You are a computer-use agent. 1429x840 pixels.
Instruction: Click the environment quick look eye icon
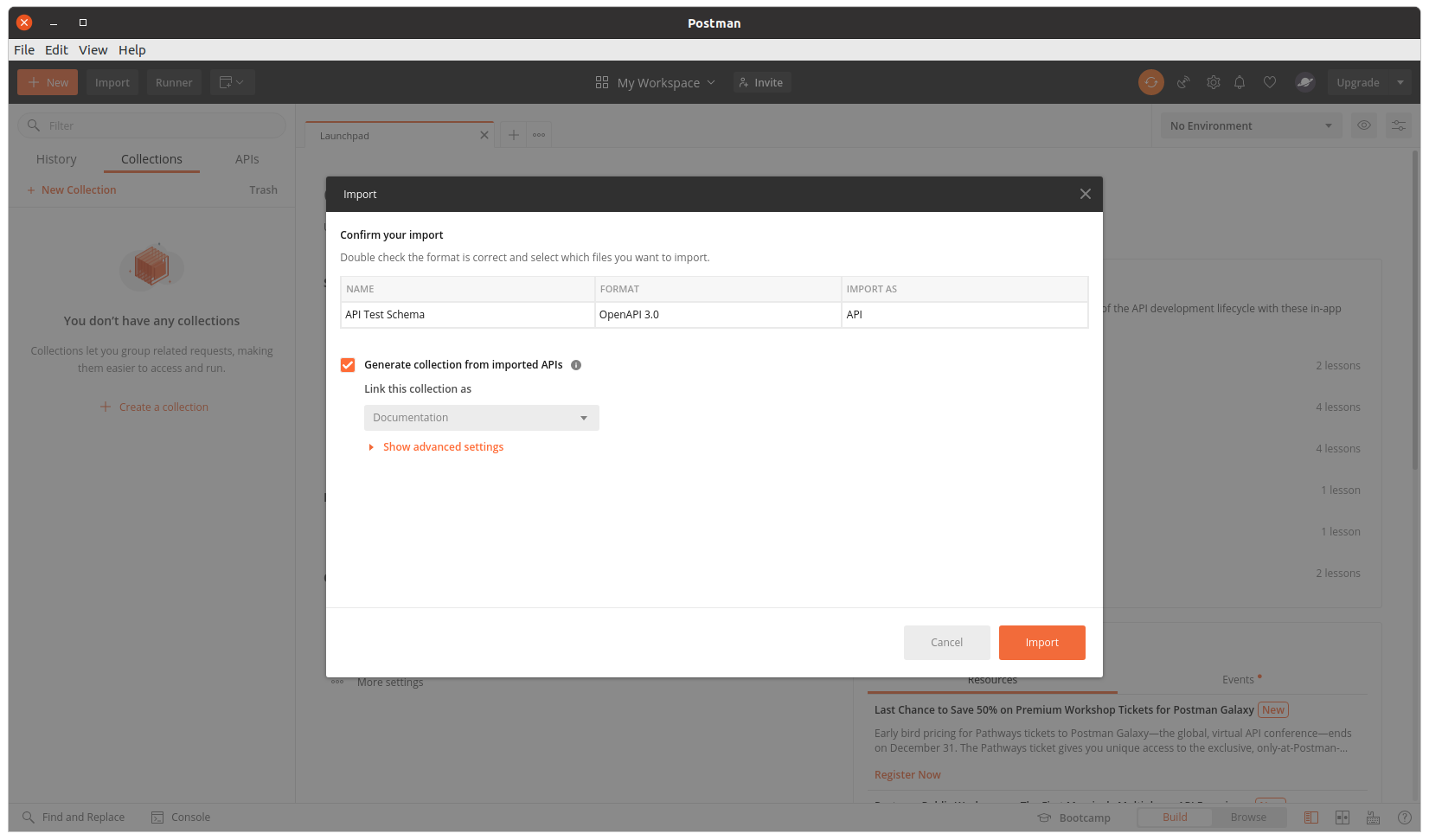1364,125
